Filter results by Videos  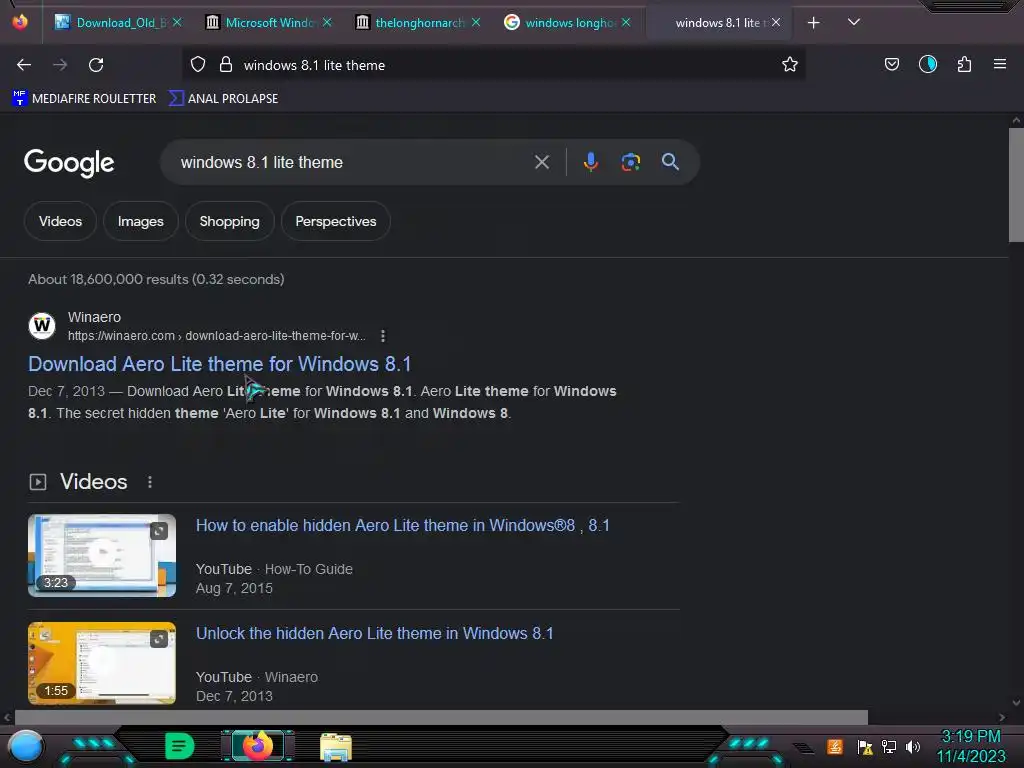point(60,221)
